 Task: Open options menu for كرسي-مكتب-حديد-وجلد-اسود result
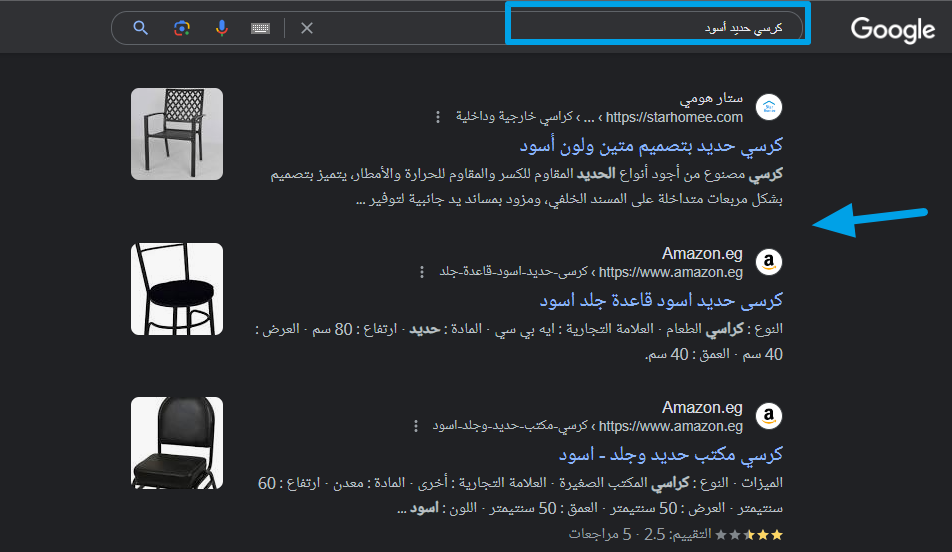pos(416,426)
